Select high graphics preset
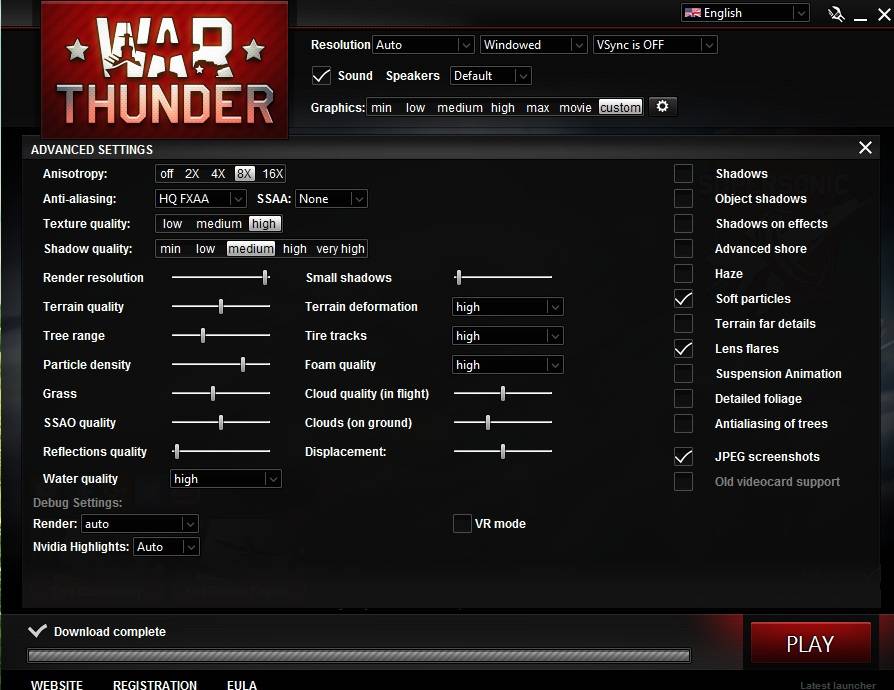894x690 pixels. (503, 107)
